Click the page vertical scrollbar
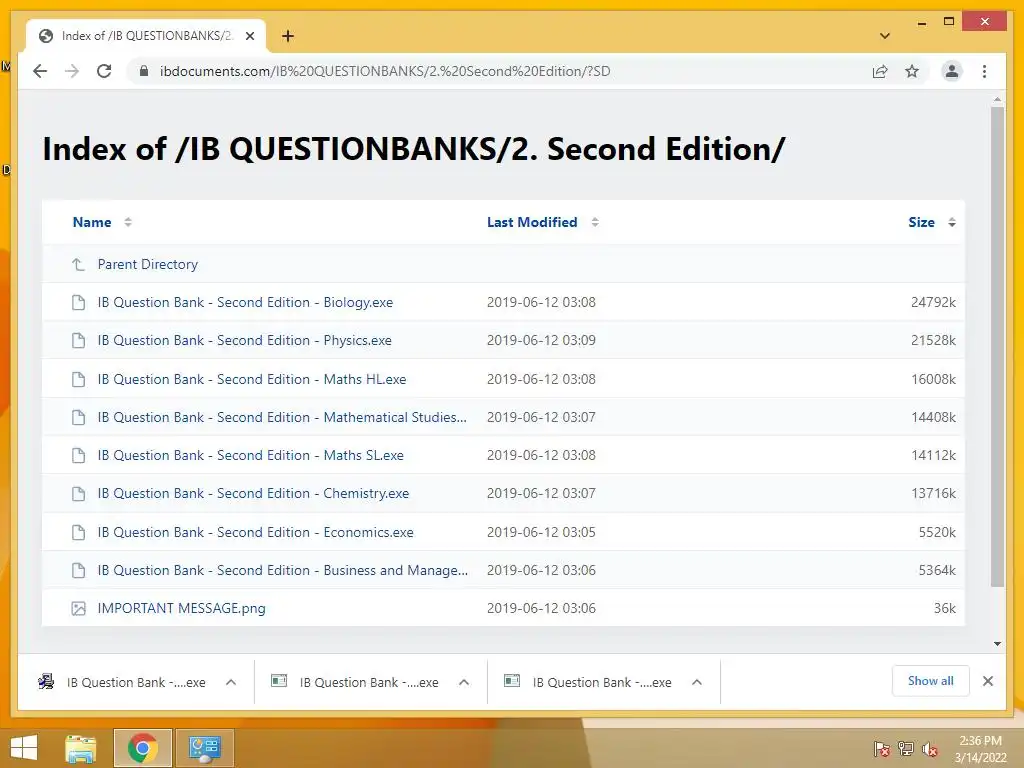This screenshot has width=1024, height=768. pyautogui.click(x=997, y=346)
